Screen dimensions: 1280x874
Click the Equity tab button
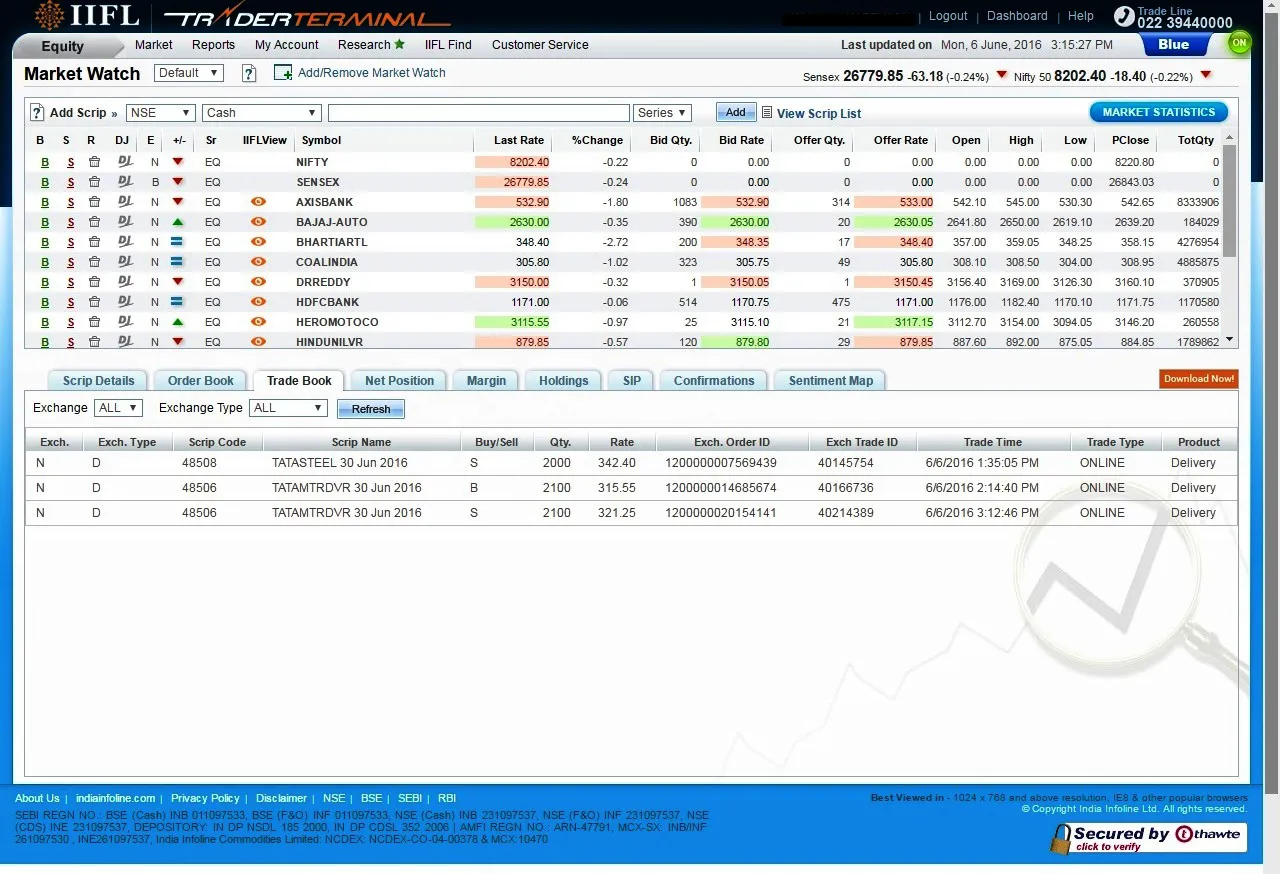[63, 46]
